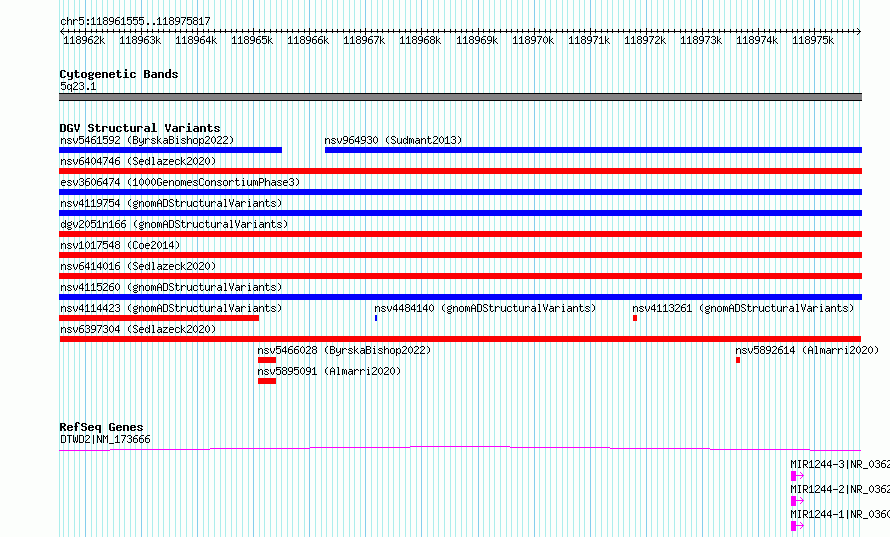Open the nsv6414016 (Sedlazeck2020) label

click(x=138, y=266)
